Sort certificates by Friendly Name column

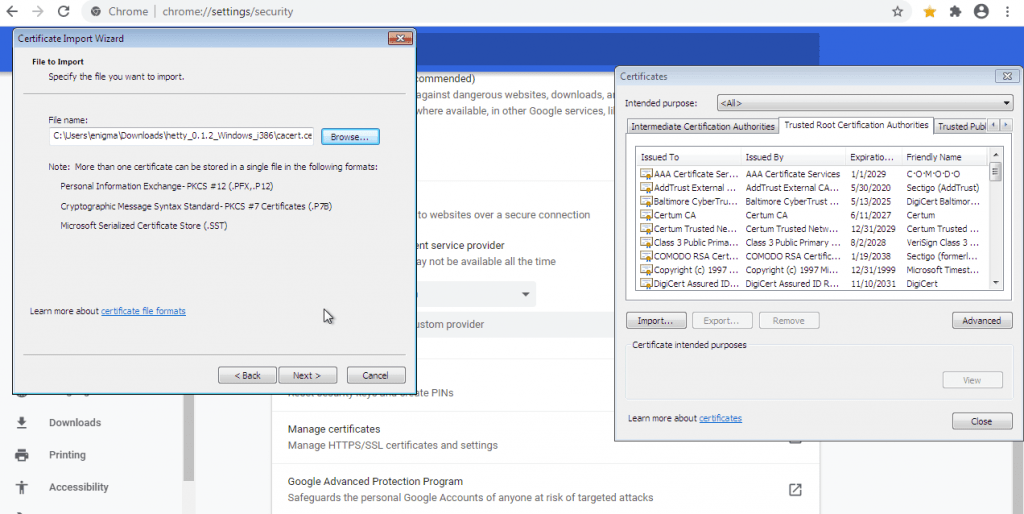945,157
